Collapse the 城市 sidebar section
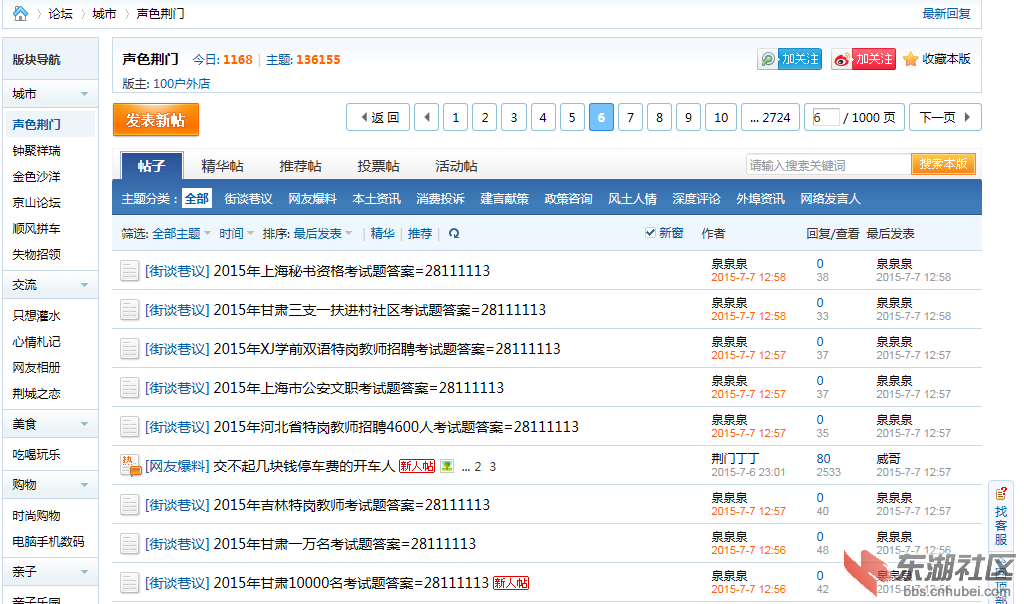The image size is (1024, 604). (84, 94)
